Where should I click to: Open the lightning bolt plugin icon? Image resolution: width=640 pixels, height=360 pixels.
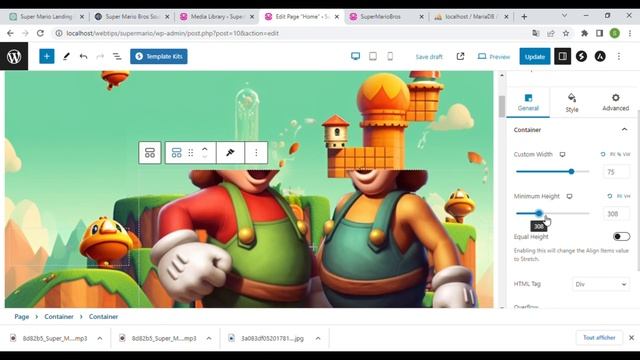click(x=581, y=56)
